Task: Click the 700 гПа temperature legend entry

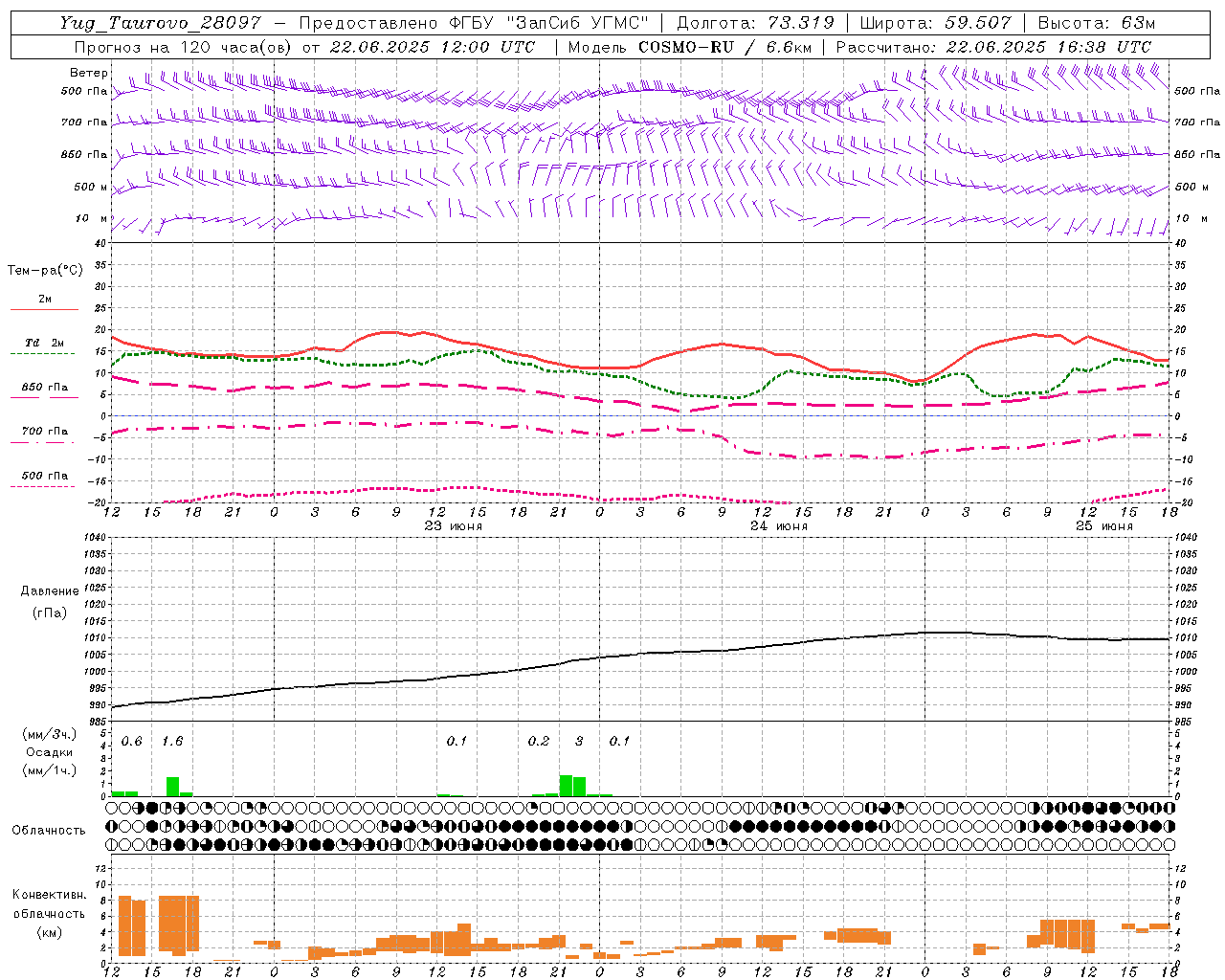Action: coord(45,432)
